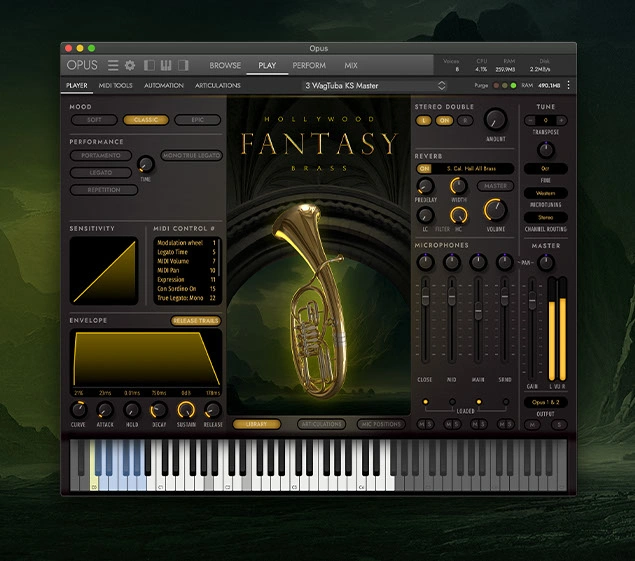Enable LEGATO performance mode
635x561 pixels.
point(101,173)
